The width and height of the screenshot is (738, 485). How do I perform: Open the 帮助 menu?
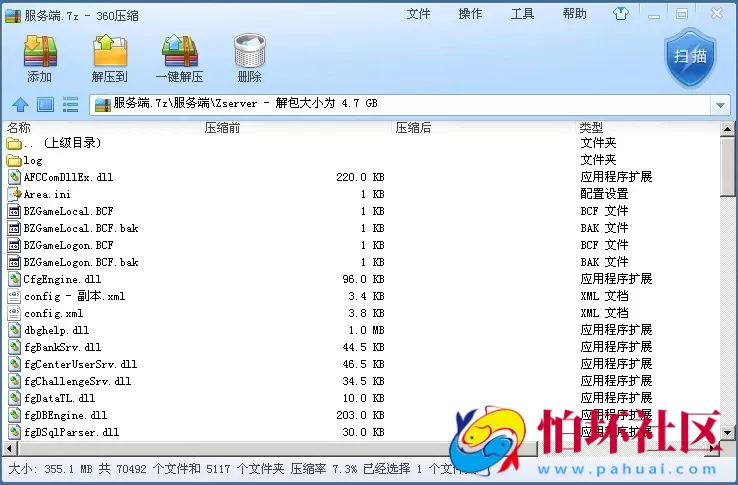pyautogui.click(x=574, y=14)
